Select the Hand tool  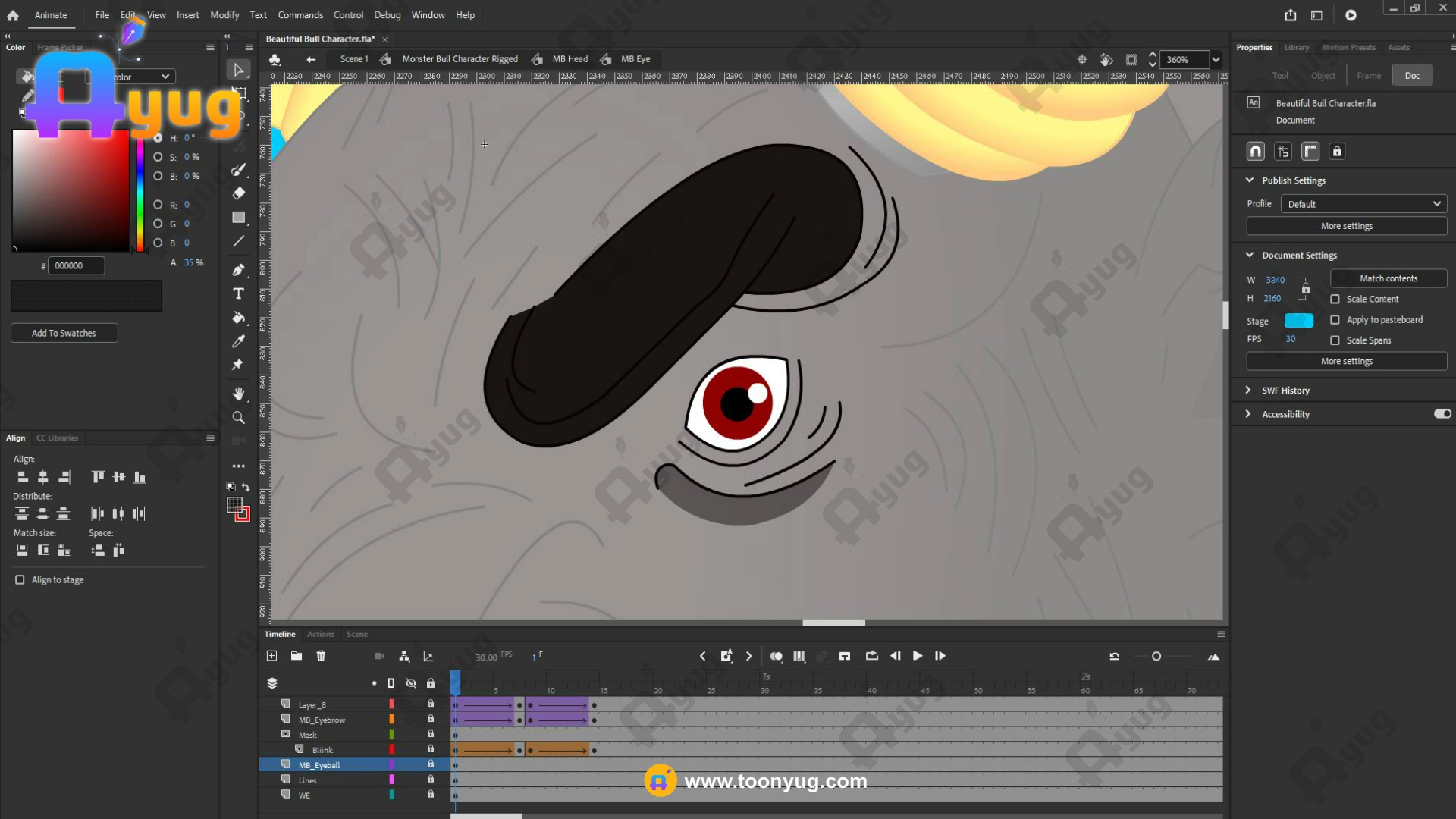[x=238, y=394]
